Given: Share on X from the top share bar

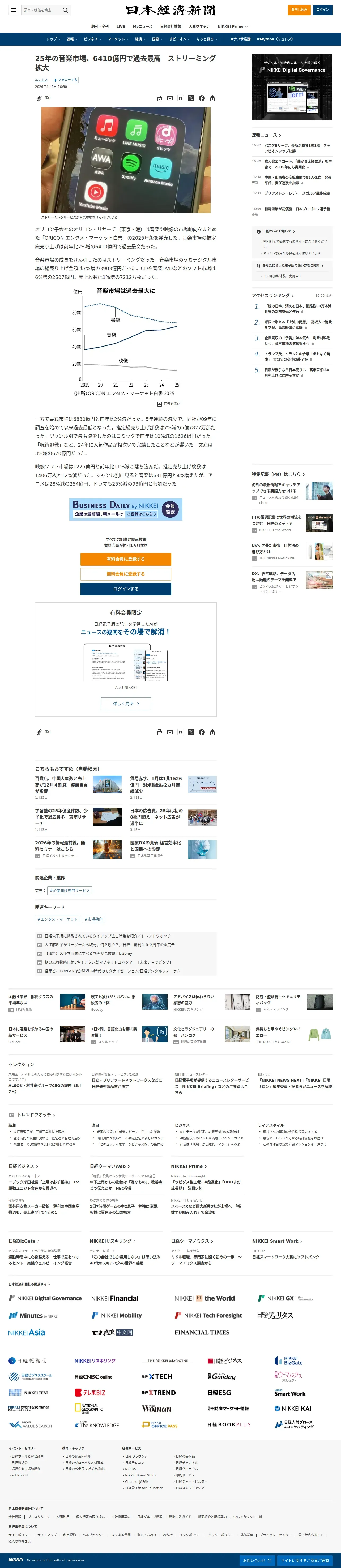Looking at the screenshot, I should (191, 98).
